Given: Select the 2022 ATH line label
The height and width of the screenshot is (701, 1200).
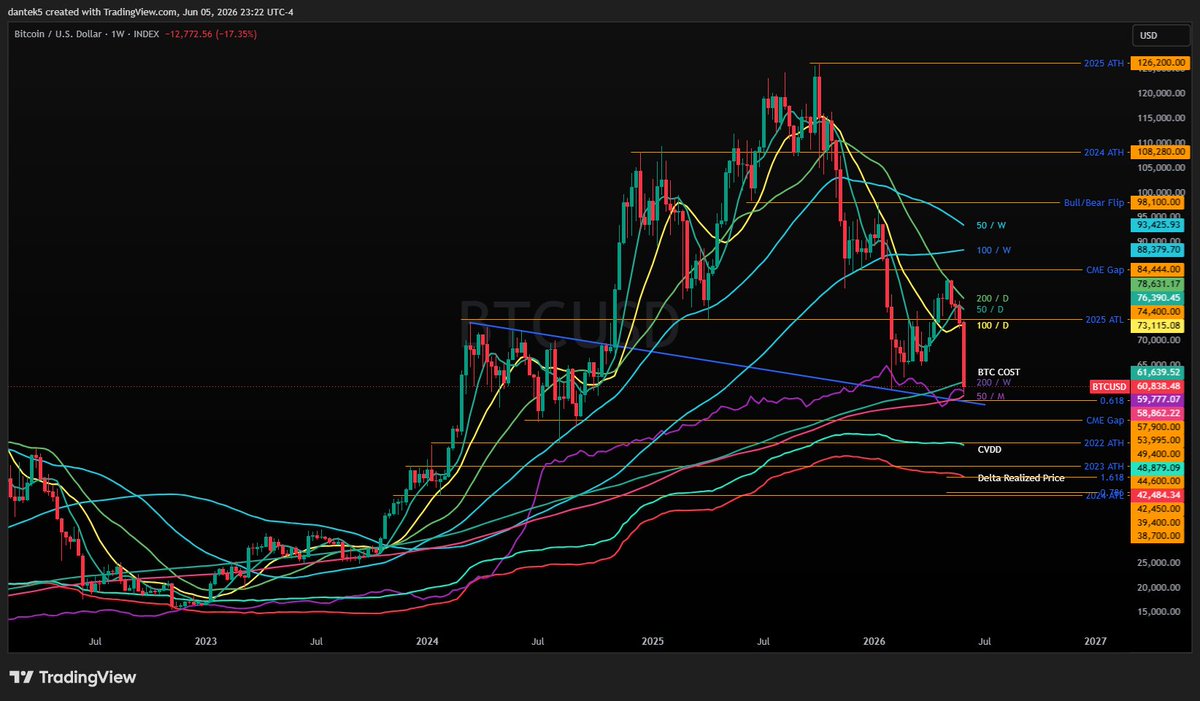Looking at the screenshot, I should pos(1105,442).
